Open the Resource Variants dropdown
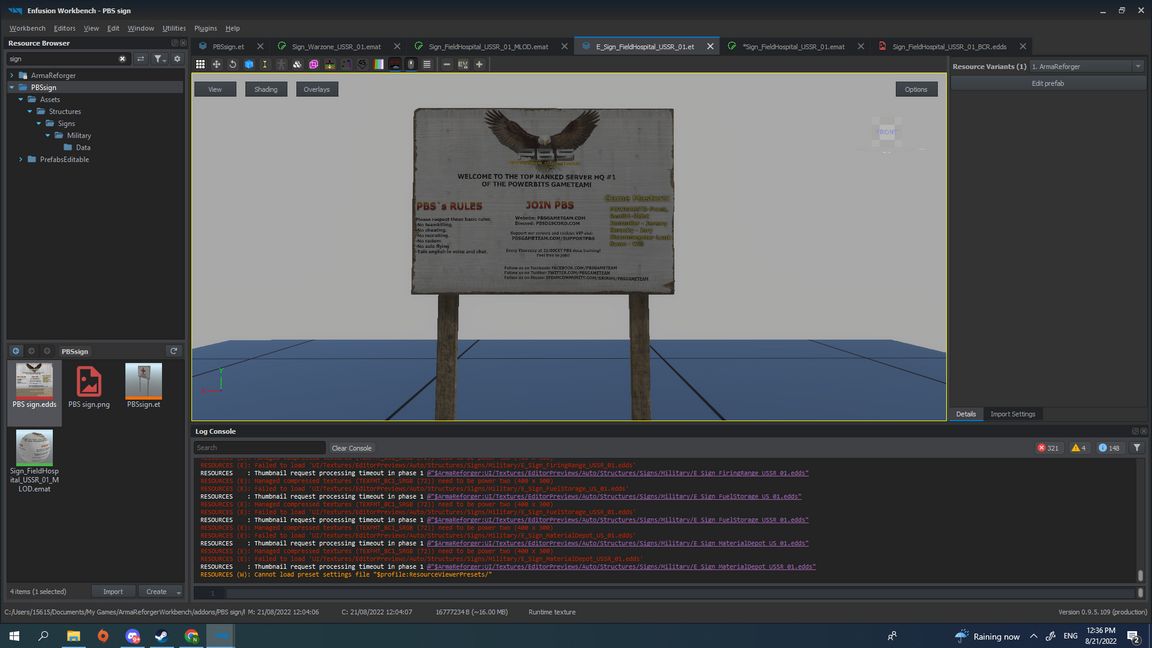This screenshot has width=1152, height=648. point(1087,66)
